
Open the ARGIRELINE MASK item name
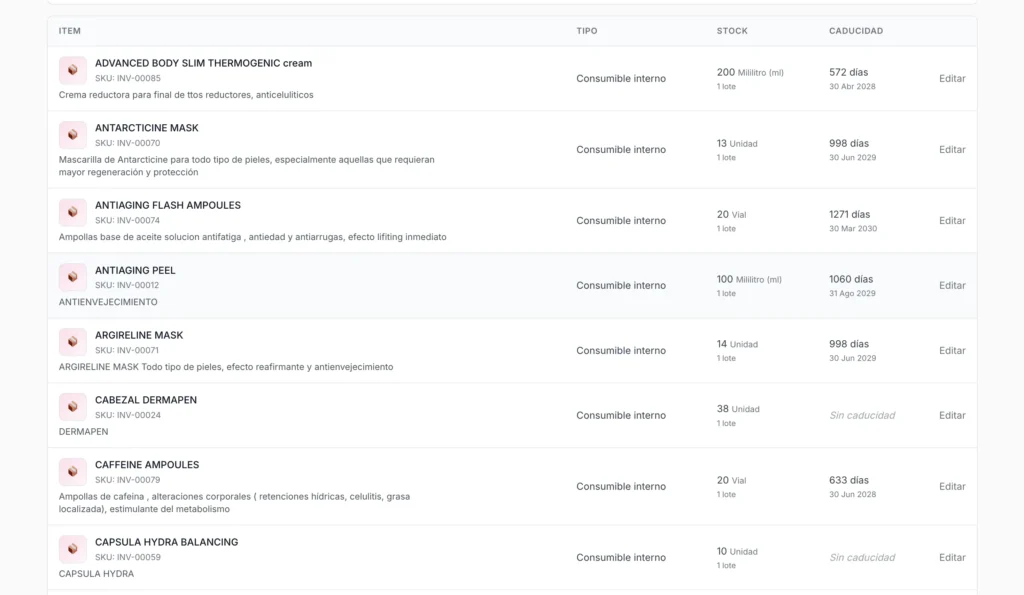tap(139, 335)
